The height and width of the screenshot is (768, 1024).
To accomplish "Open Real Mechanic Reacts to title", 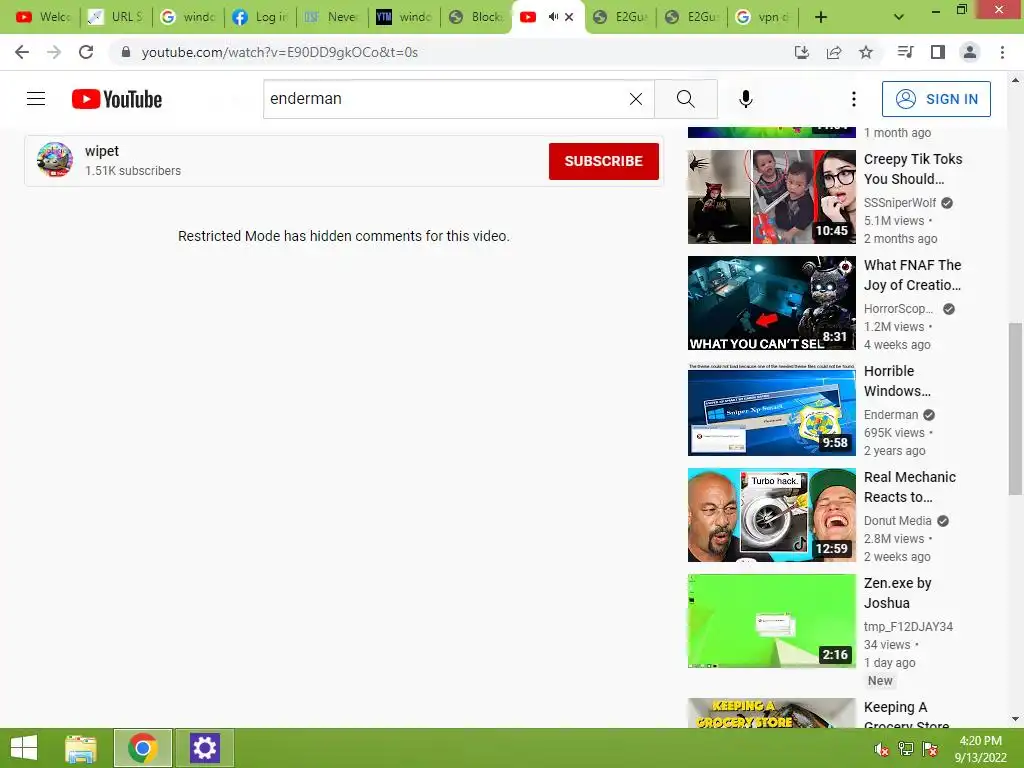I will tap(910, 487).
